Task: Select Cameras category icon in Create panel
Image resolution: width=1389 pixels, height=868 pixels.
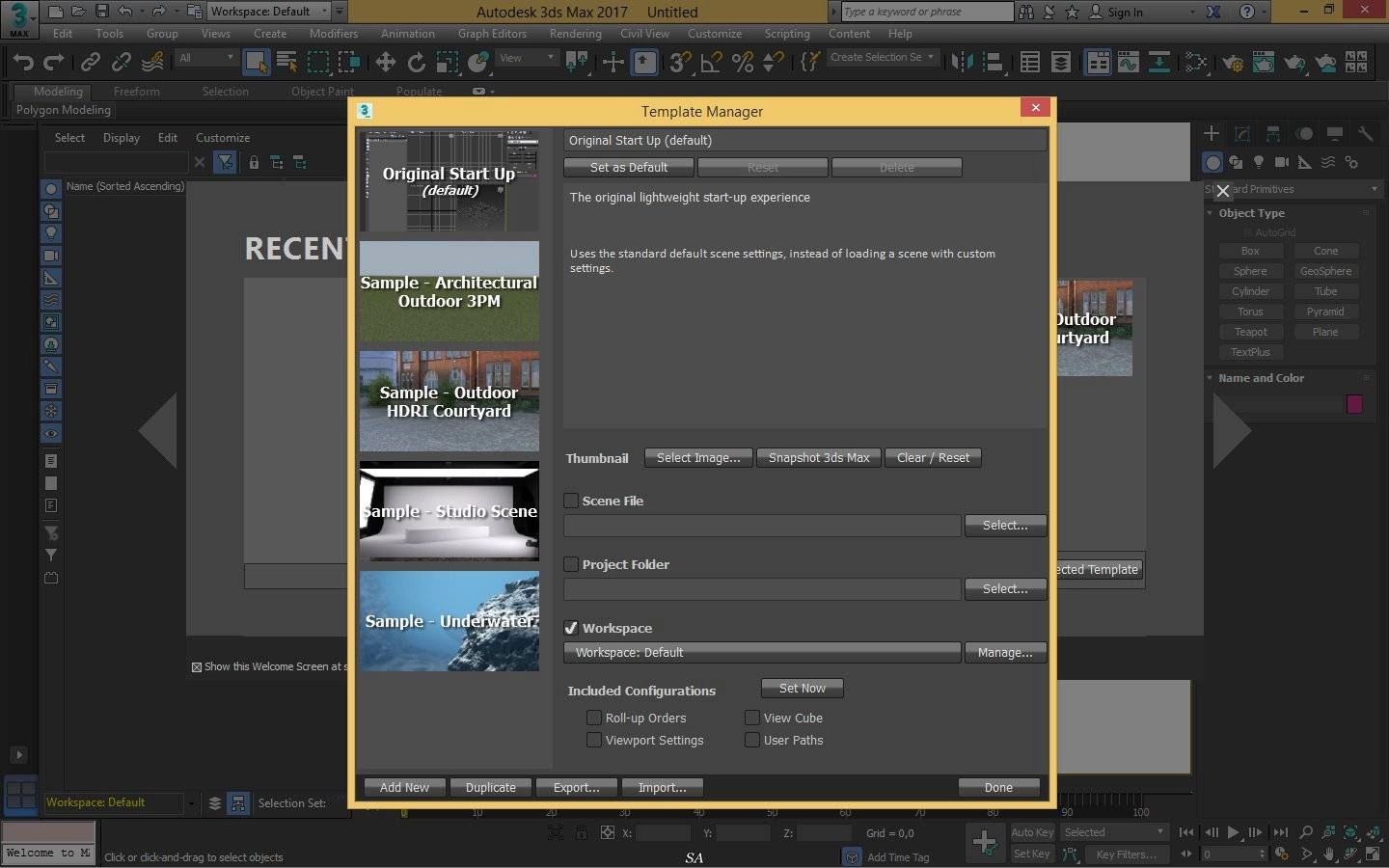Action: pos(1281,162)
